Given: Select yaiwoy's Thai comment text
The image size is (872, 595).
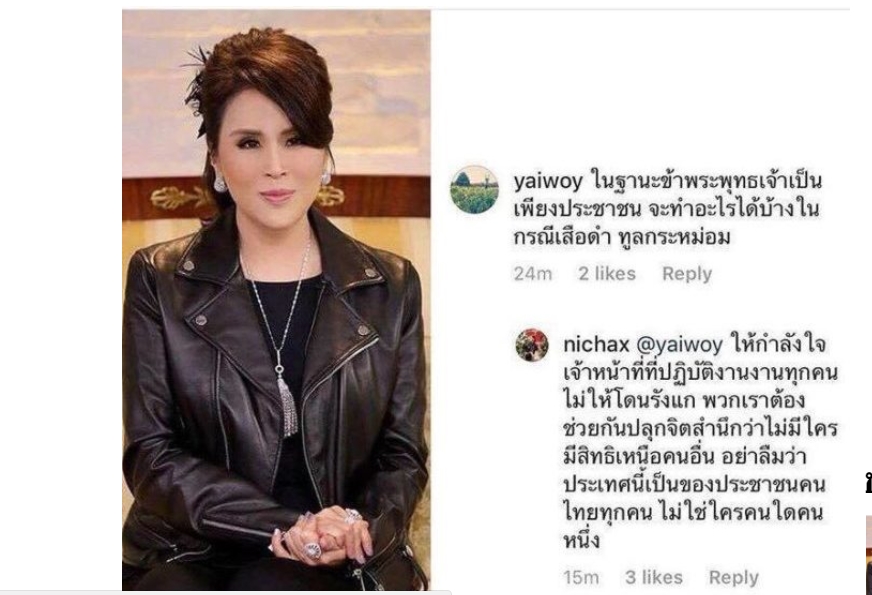Looking at the screenshot, I should pyautogui.click(x=667, y=209).
